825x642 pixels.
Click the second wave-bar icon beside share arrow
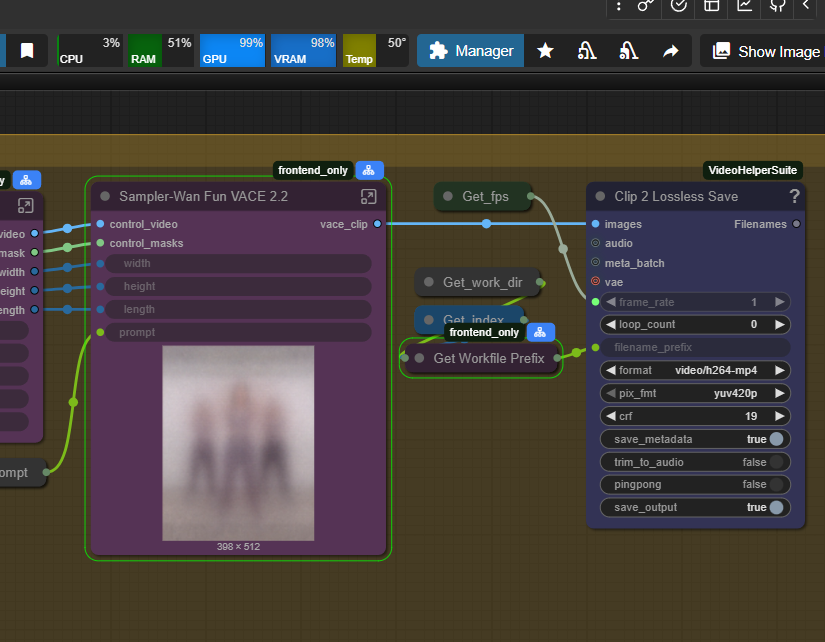tap(629, 51)
